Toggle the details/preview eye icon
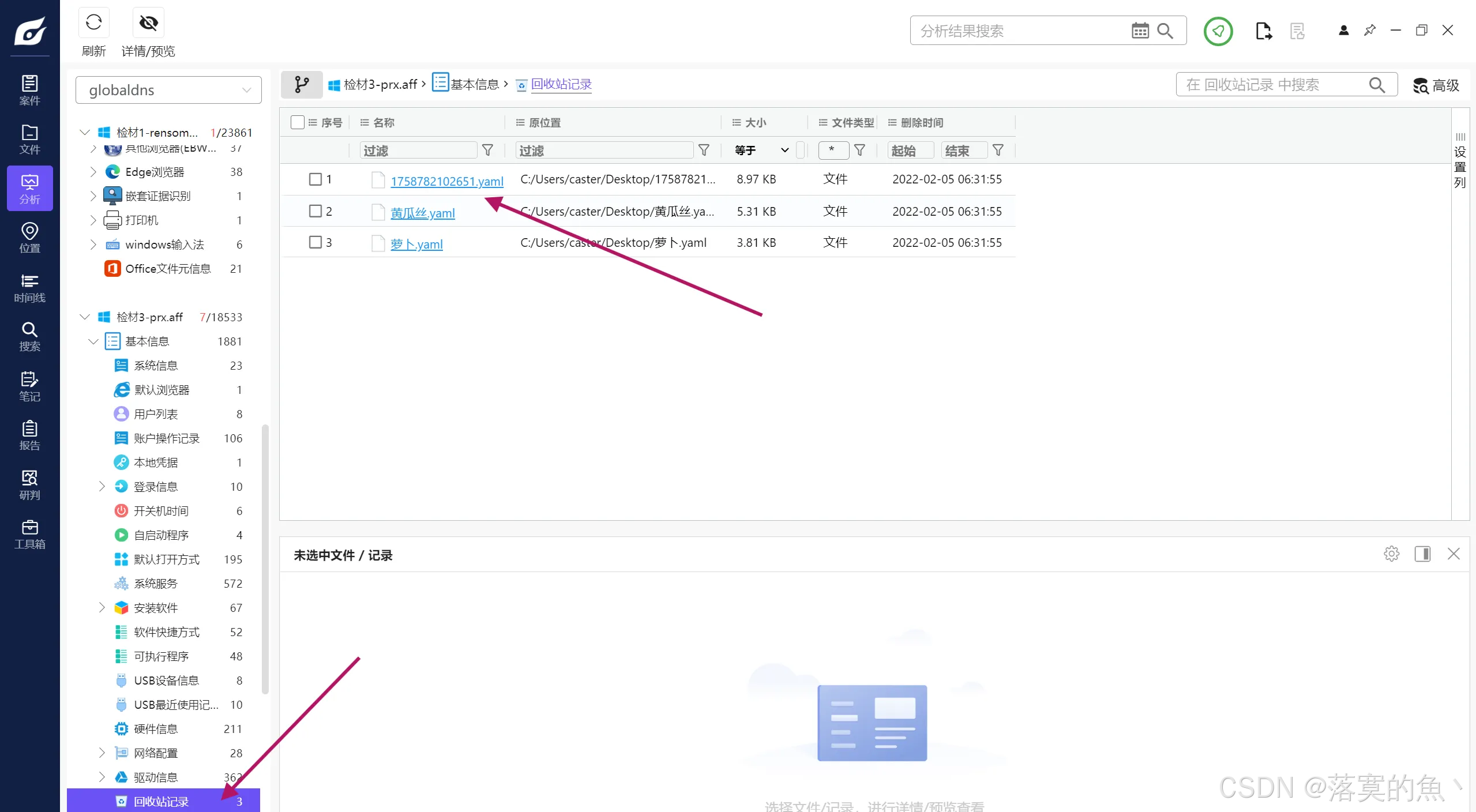 tap(148, 23)
